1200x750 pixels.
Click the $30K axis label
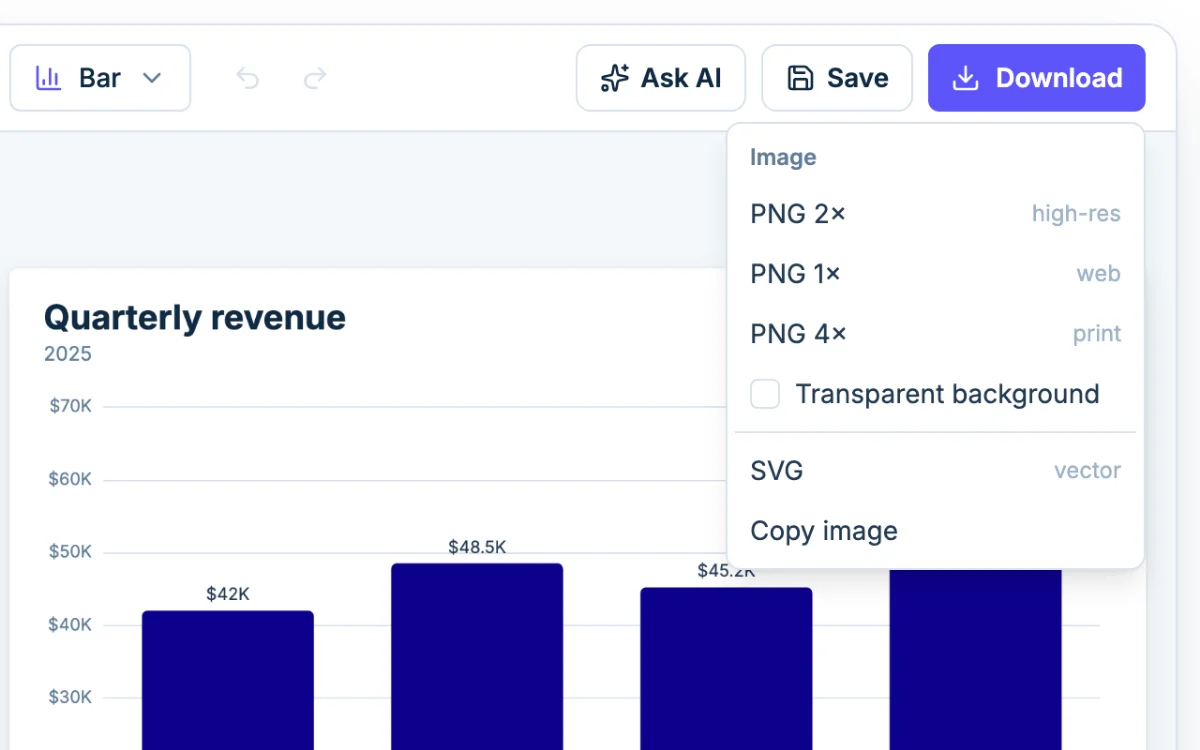pyautogui.click(x=70, y=698)
